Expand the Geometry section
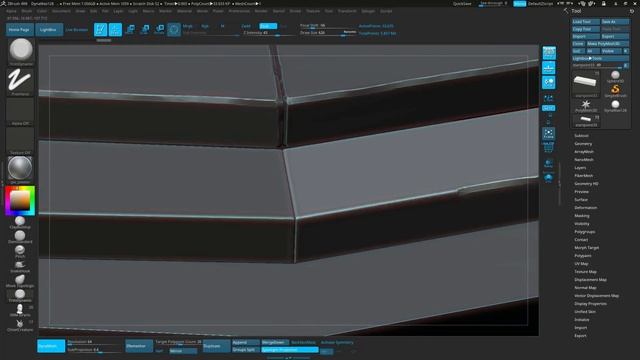The height and width of the screenshot is (360, 640). coord(583,144)
